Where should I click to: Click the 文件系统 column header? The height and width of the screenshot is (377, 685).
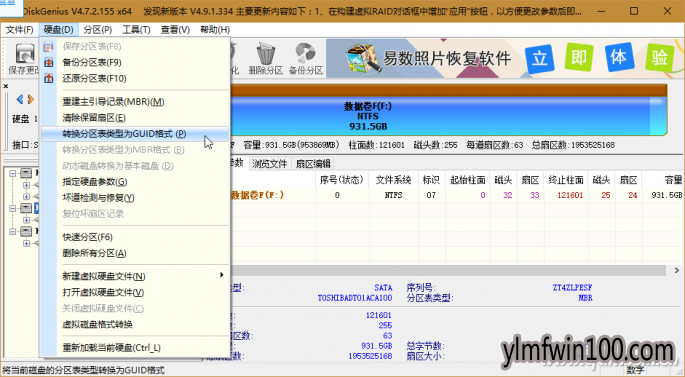394,180
